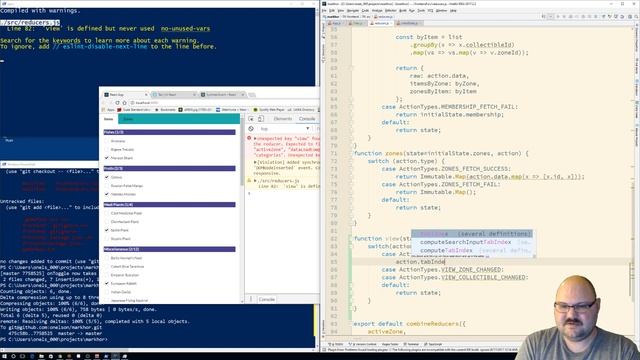640x360 pixels.
Task: Toggle DevTools device toolbar icon
Action: click(x=260, y=119)
